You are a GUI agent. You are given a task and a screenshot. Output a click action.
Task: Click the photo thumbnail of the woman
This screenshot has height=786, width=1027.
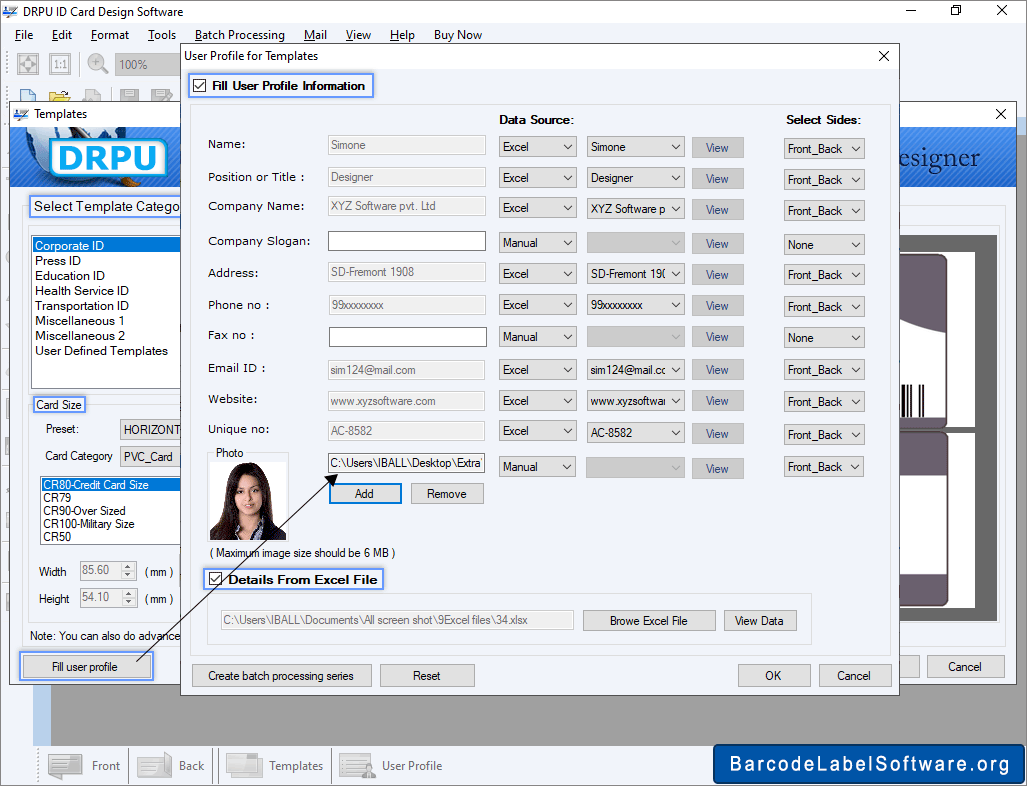248,500
